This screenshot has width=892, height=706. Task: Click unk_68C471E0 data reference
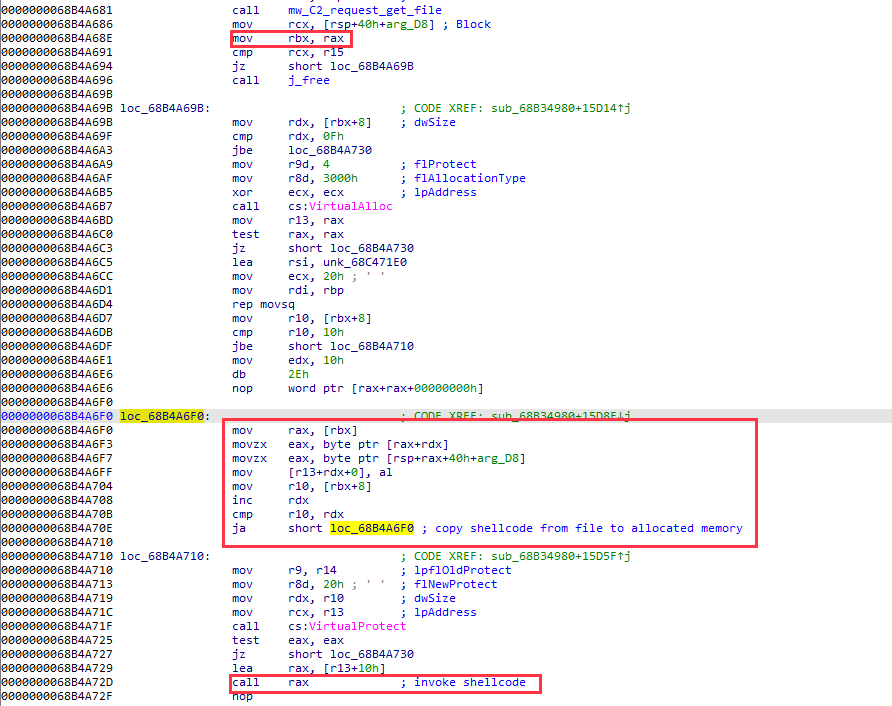(365, 262)
